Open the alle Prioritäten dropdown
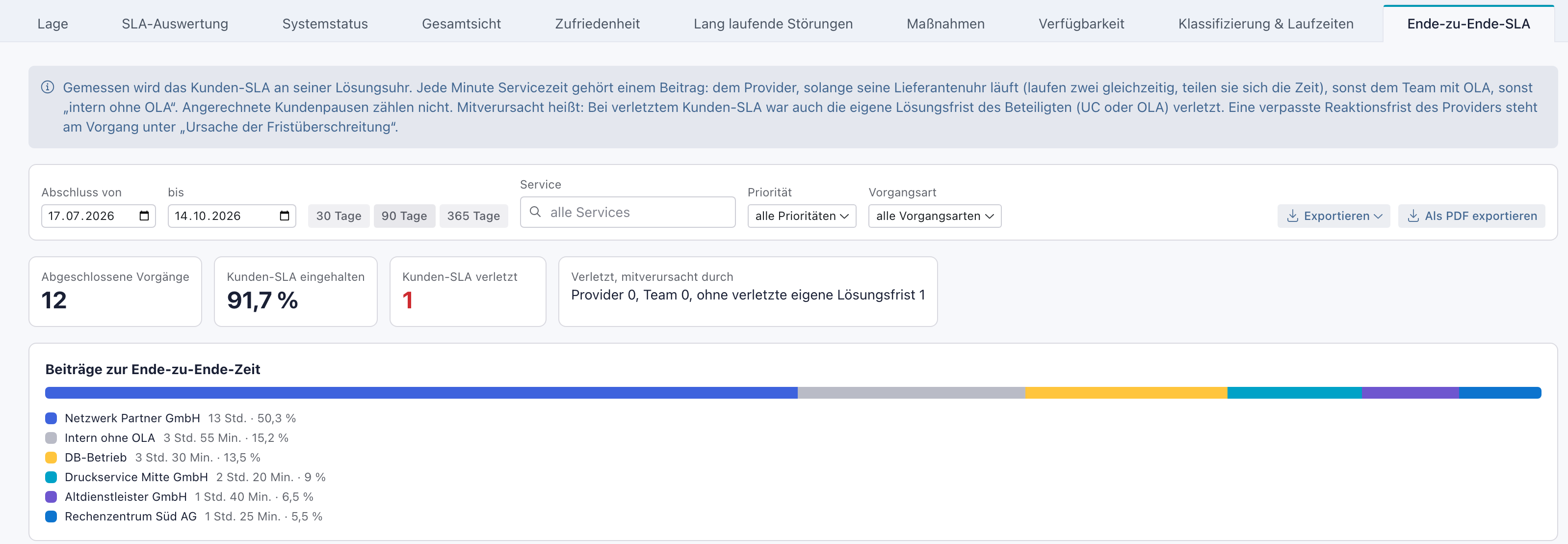Screen dimensions: 1568x544 click(x=801, y=216)
